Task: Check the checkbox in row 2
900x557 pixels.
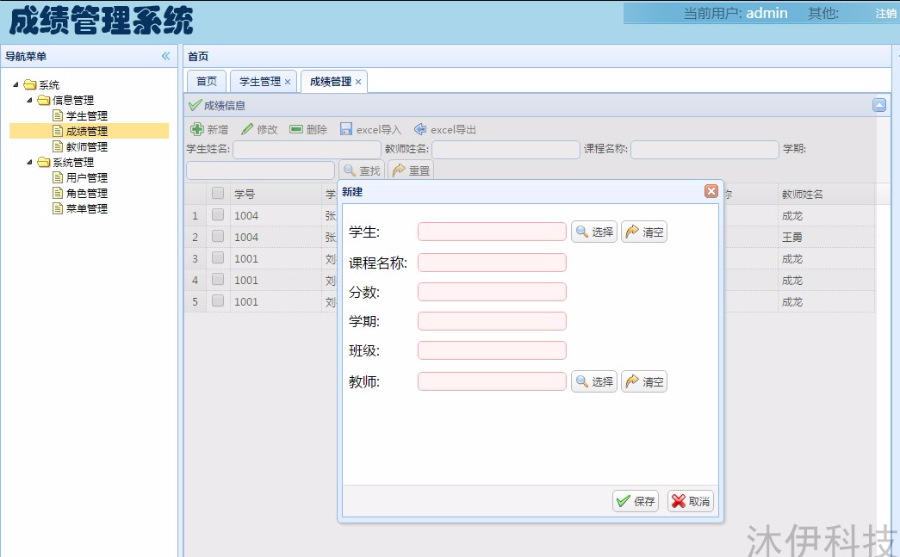Action: click(218, 236)
